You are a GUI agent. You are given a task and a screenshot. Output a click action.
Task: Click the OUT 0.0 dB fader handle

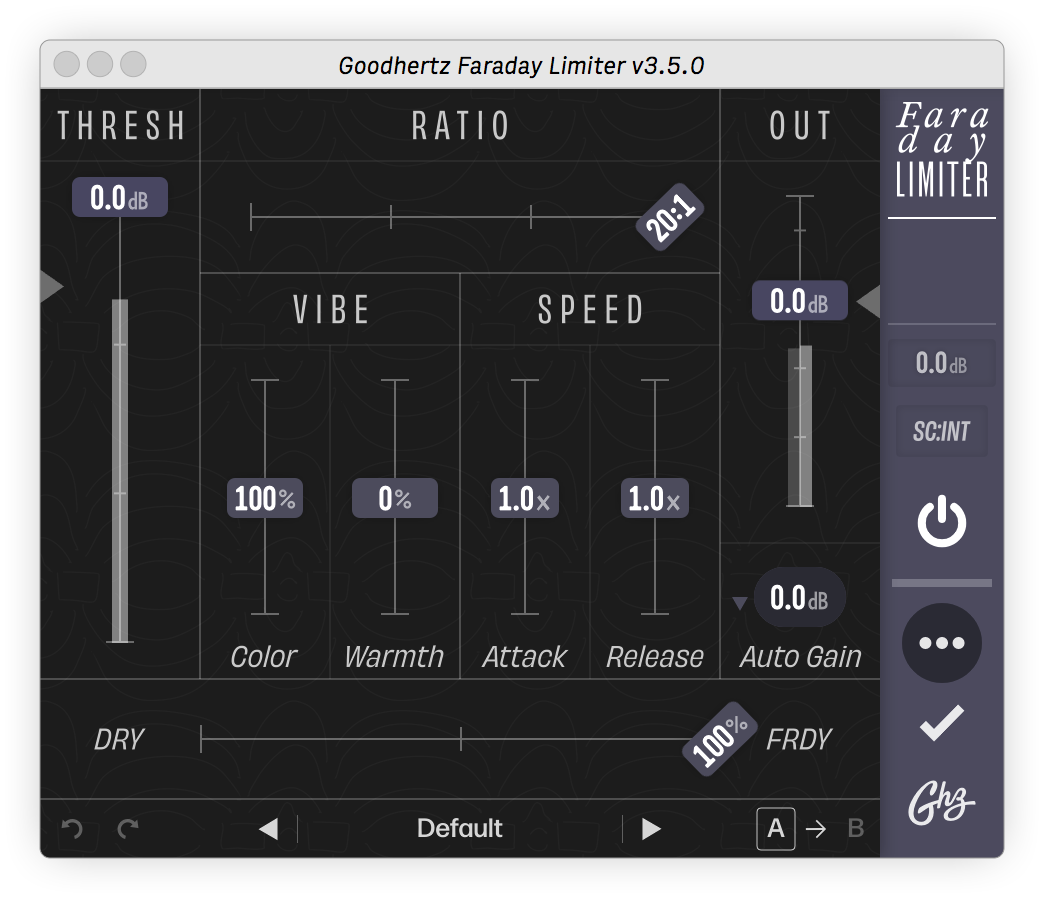coord(800,301)
